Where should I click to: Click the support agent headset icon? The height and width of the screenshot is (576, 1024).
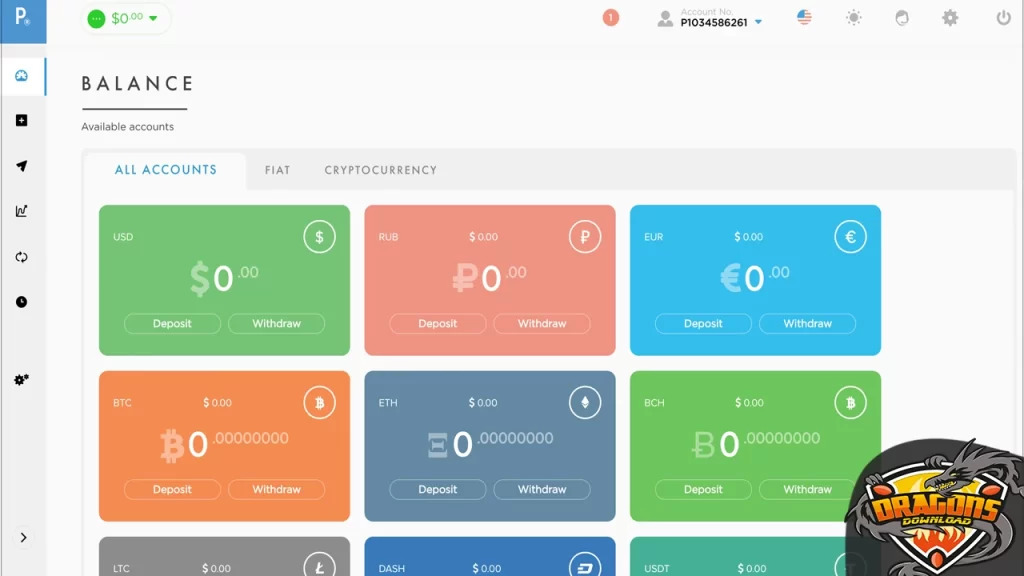point(902,18)
